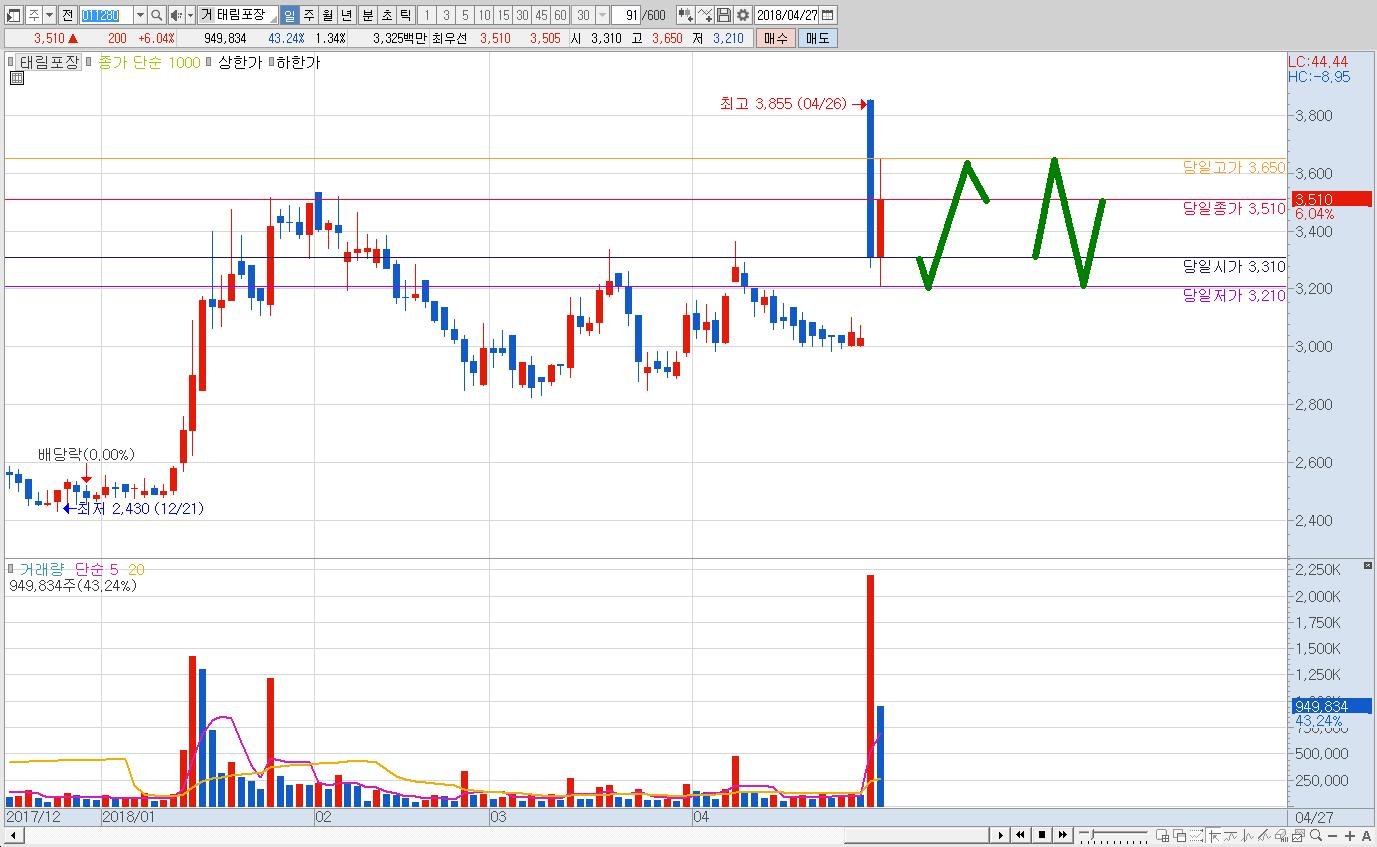
Task: Select the 분 minute period button
Action: coord(368,15)
